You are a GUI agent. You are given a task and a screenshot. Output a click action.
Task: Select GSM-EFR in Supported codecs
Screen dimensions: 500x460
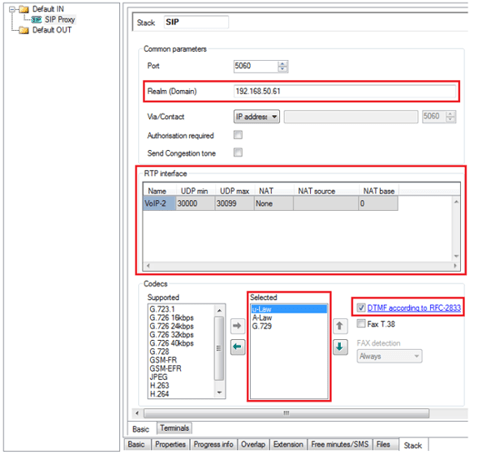[182, 369]
